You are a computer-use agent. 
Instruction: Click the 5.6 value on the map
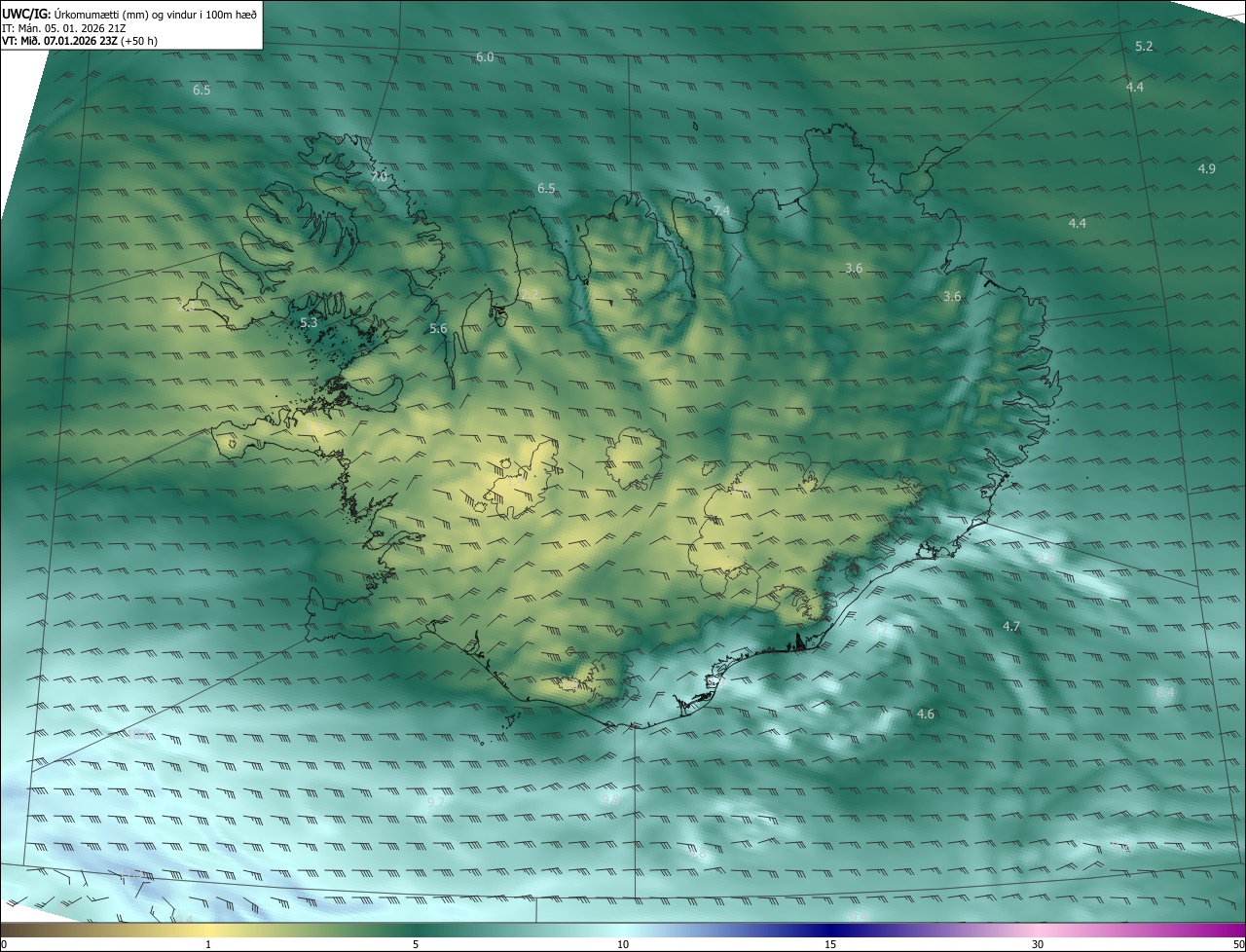[438, 329]
